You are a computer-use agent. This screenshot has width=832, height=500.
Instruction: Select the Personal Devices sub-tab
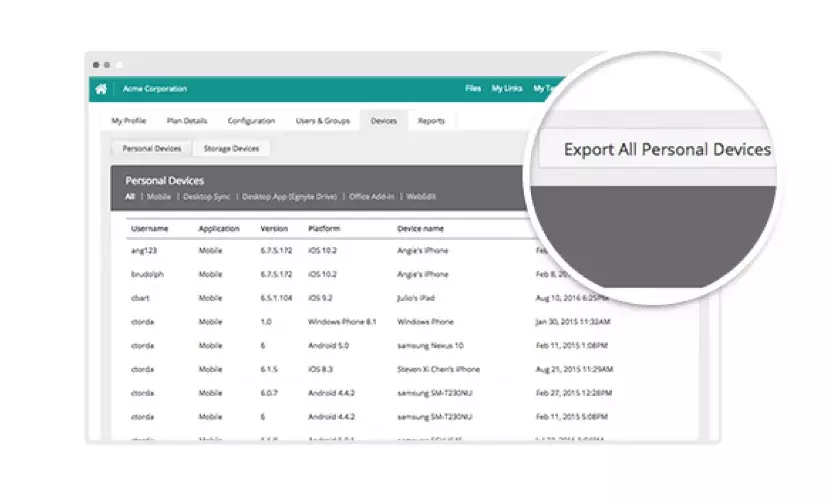[x=152, y=149]
